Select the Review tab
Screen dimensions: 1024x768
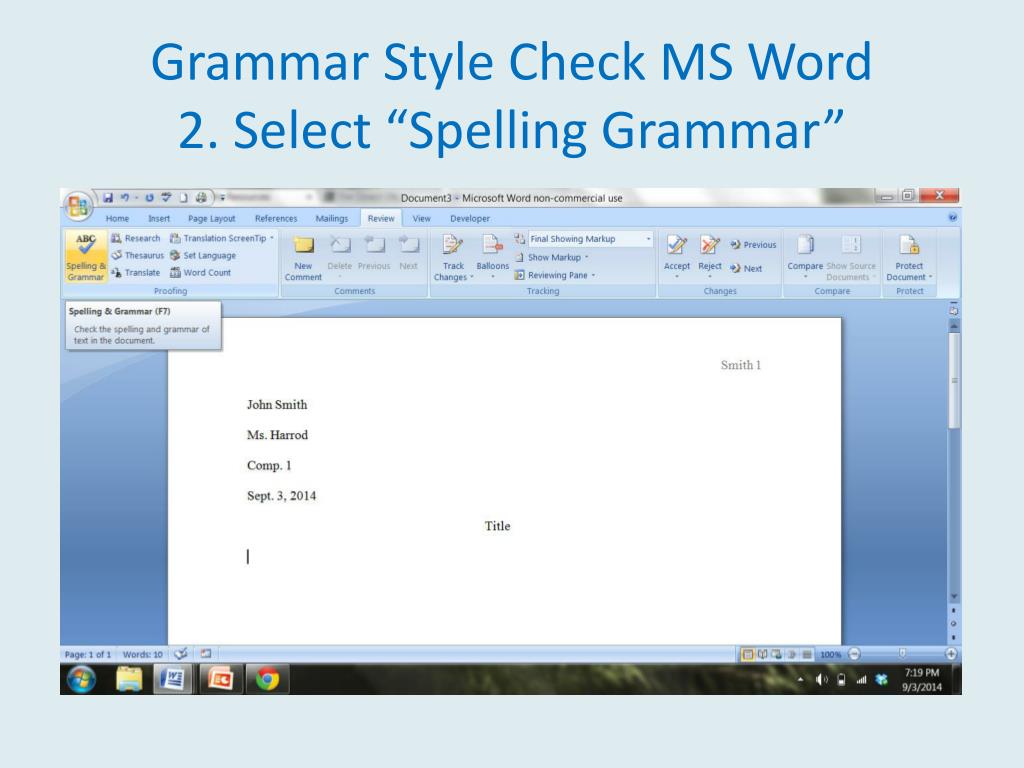[381, 219]
